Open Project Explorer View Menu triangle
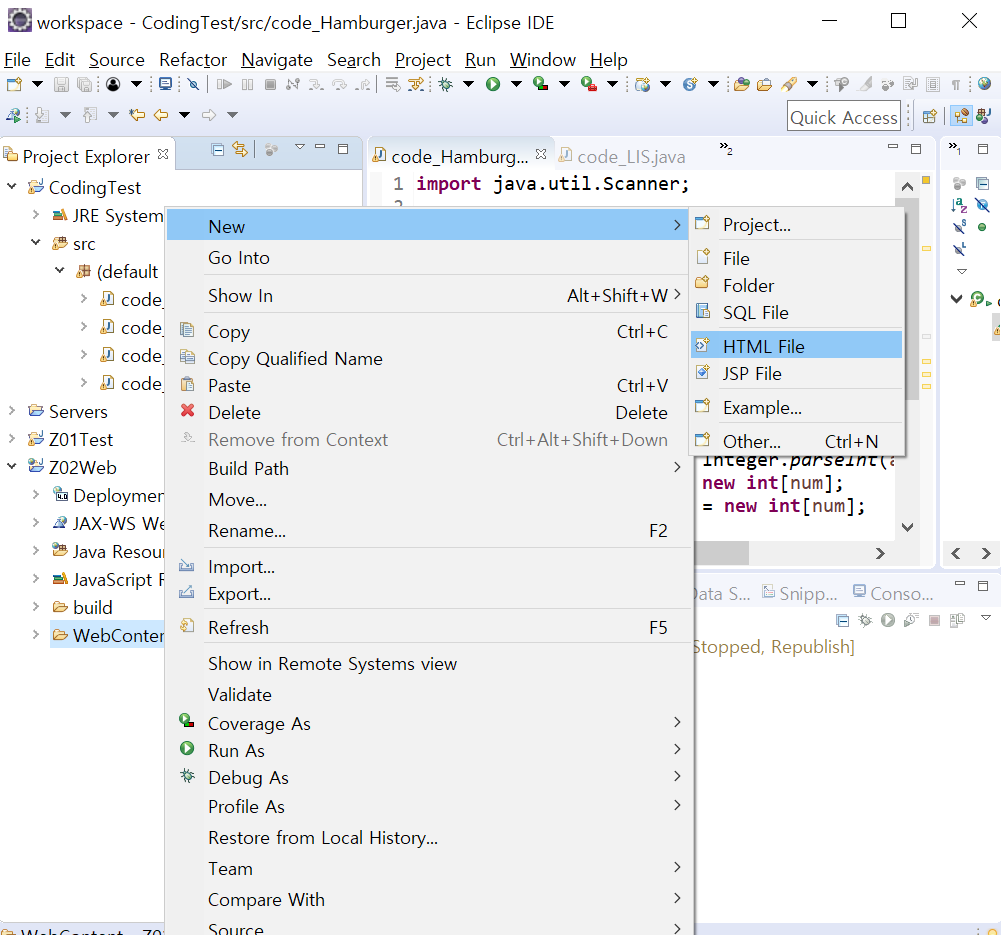The image size is (1001, 935). (x=300, y=147)
